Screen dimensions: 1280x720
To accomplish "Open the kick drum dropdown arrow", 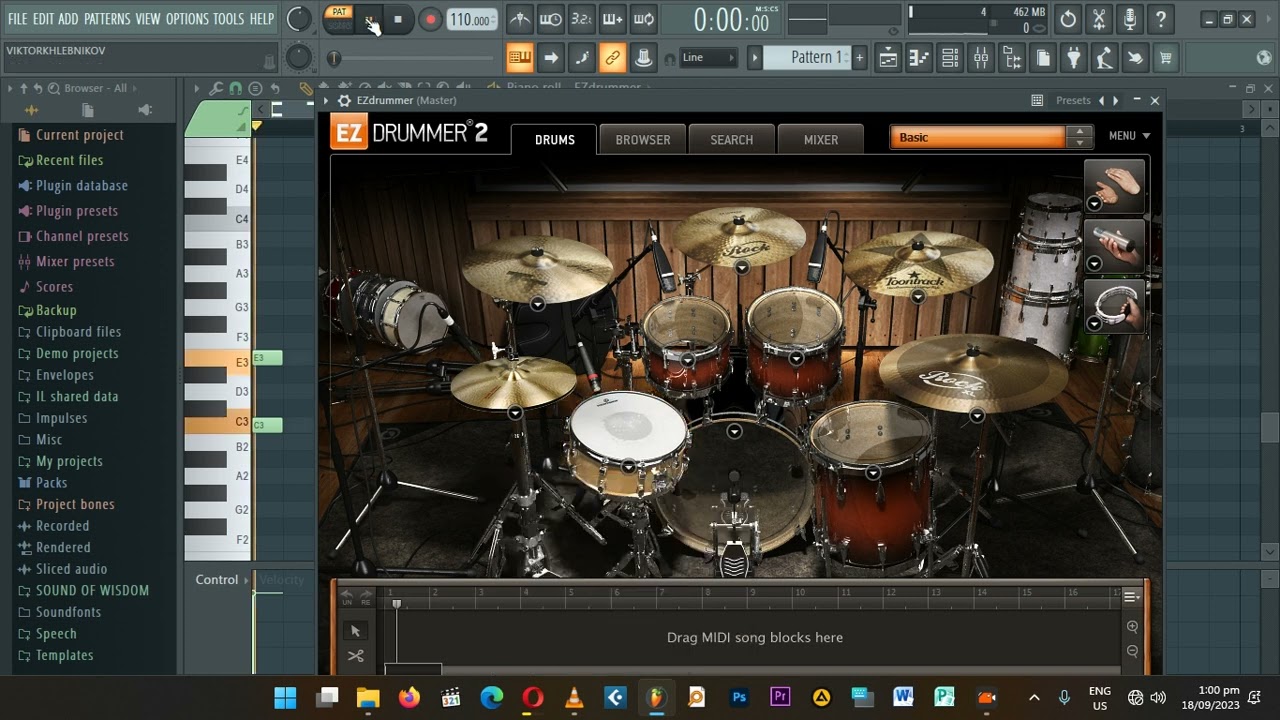I will 734,431.
